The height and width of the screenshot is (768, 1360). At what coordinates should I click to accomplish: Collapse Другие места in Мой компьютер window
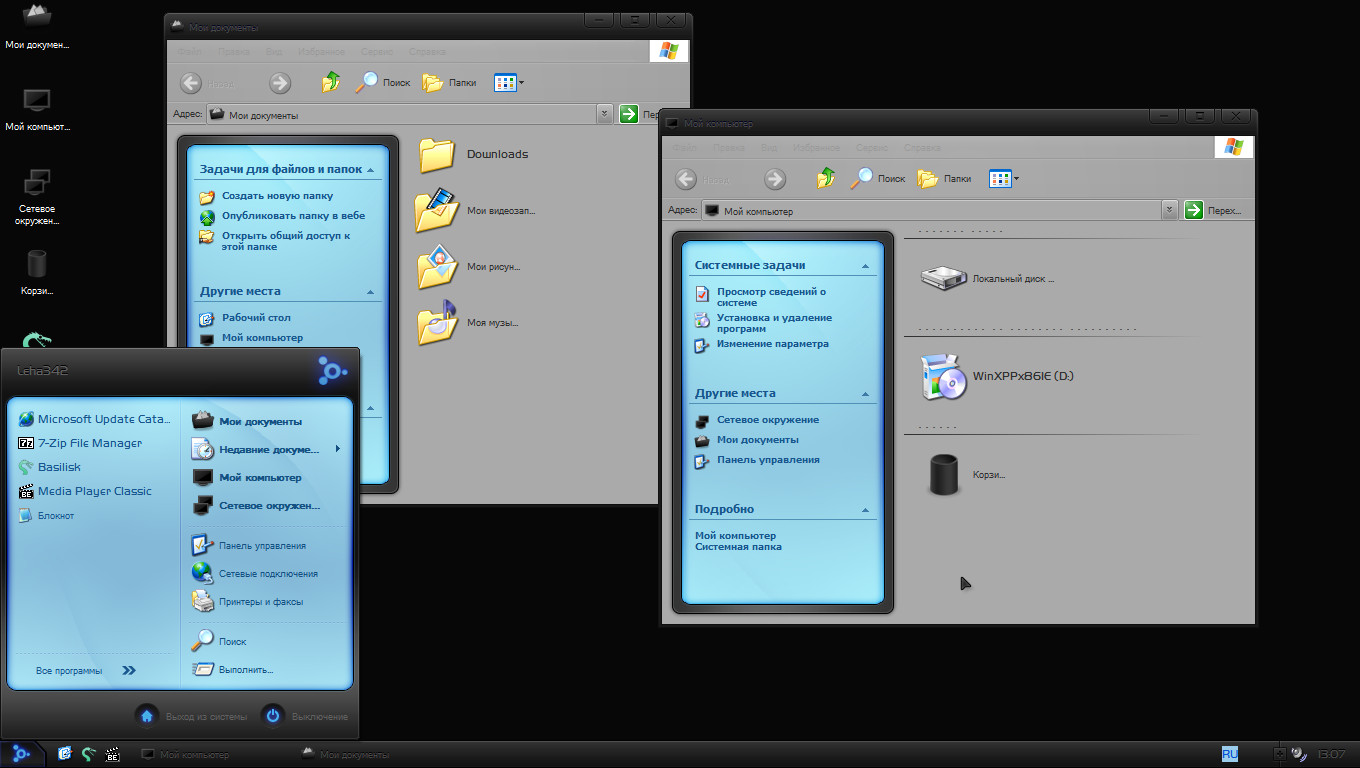(x=866, y=394)
